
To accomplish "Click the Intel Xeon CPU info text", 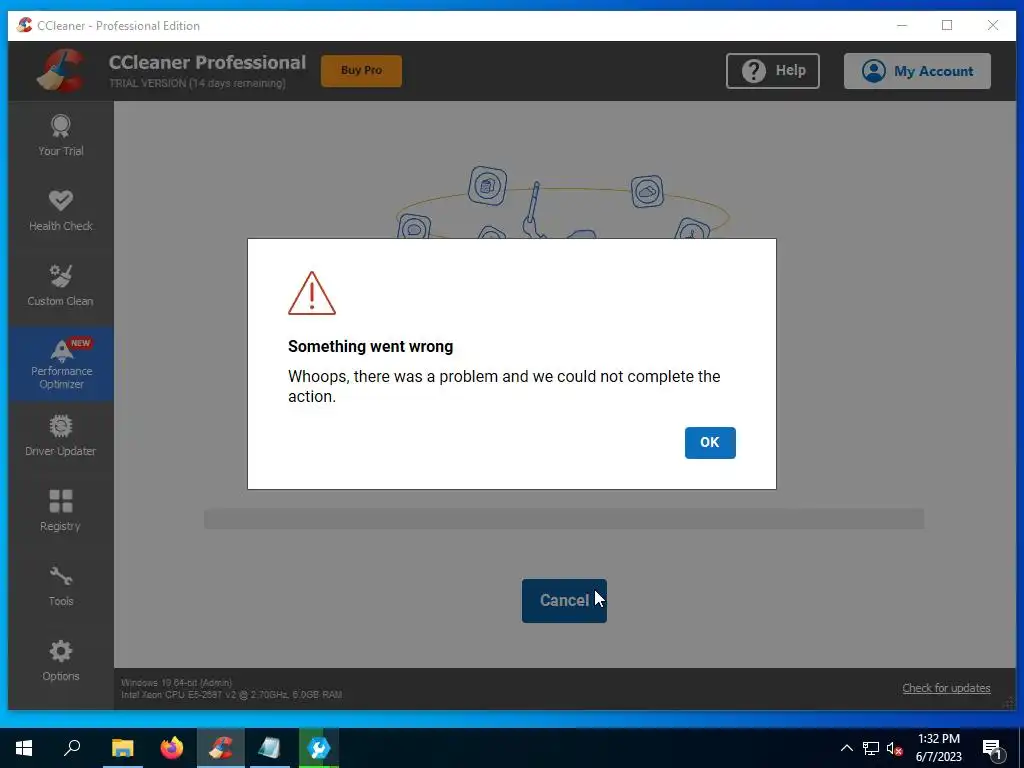I will point(231,695).
